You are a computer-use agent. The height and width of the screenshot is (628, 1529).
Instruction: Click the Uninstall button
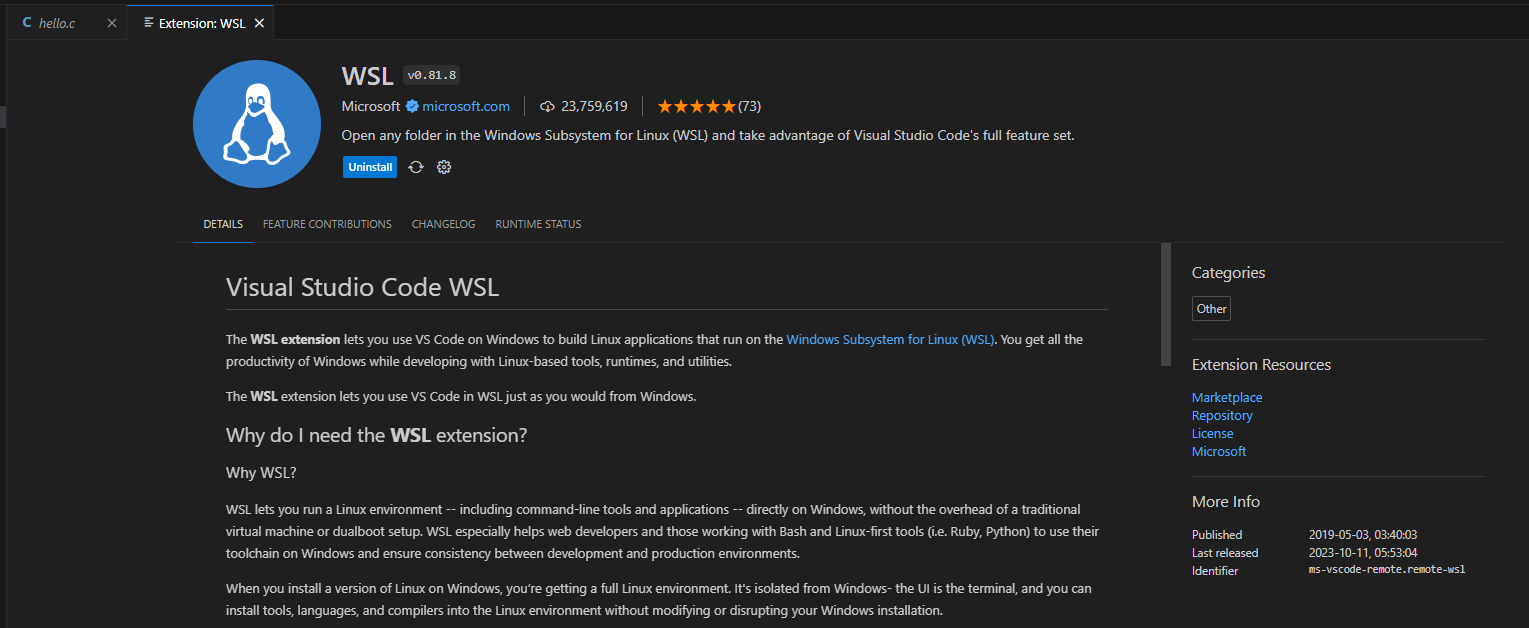(370, 167)
